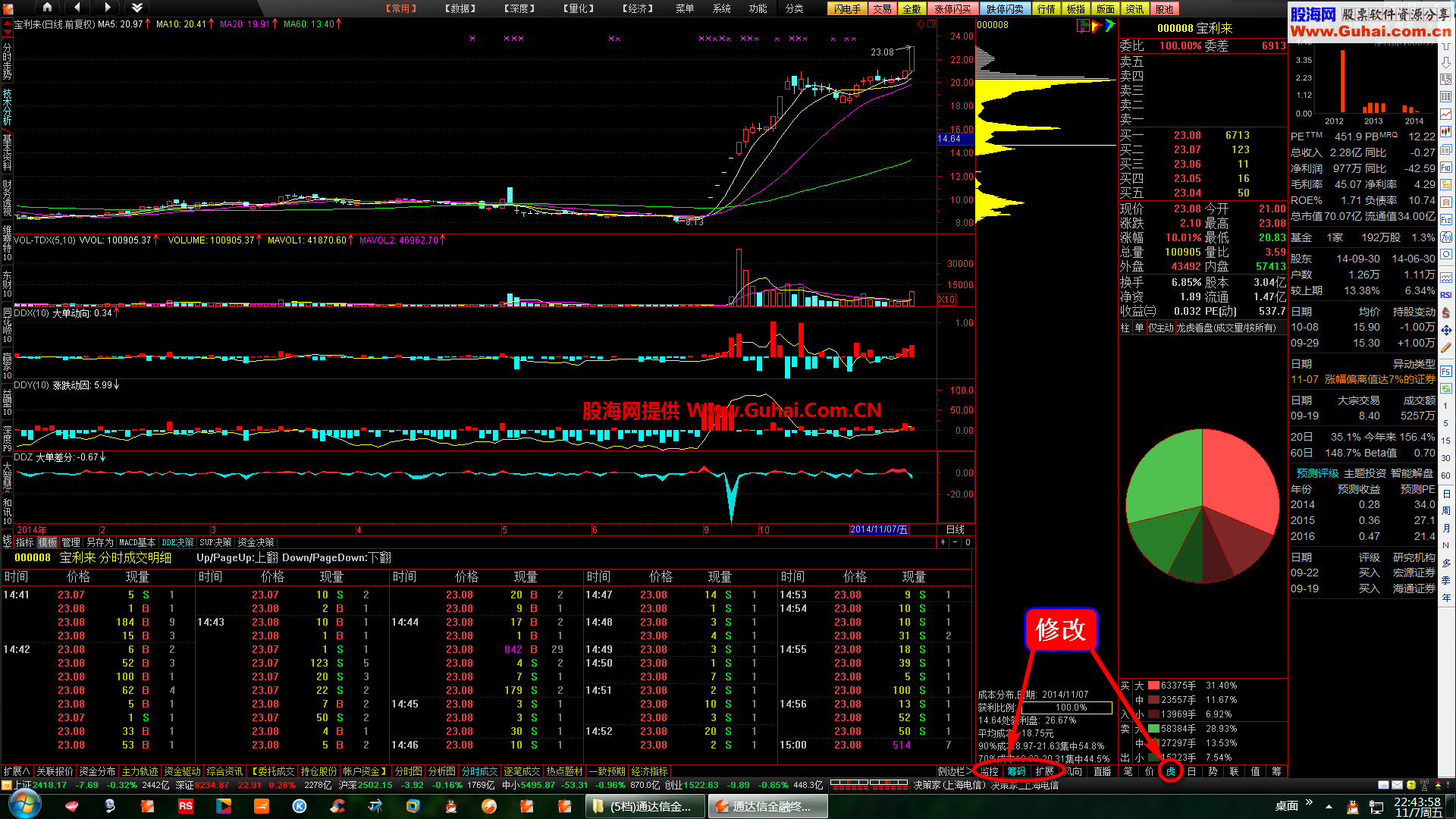The height and width of the screenshot is (819, 1456).
Task: Click the 跌停闪卖 button
Action: pos(1005,9)
